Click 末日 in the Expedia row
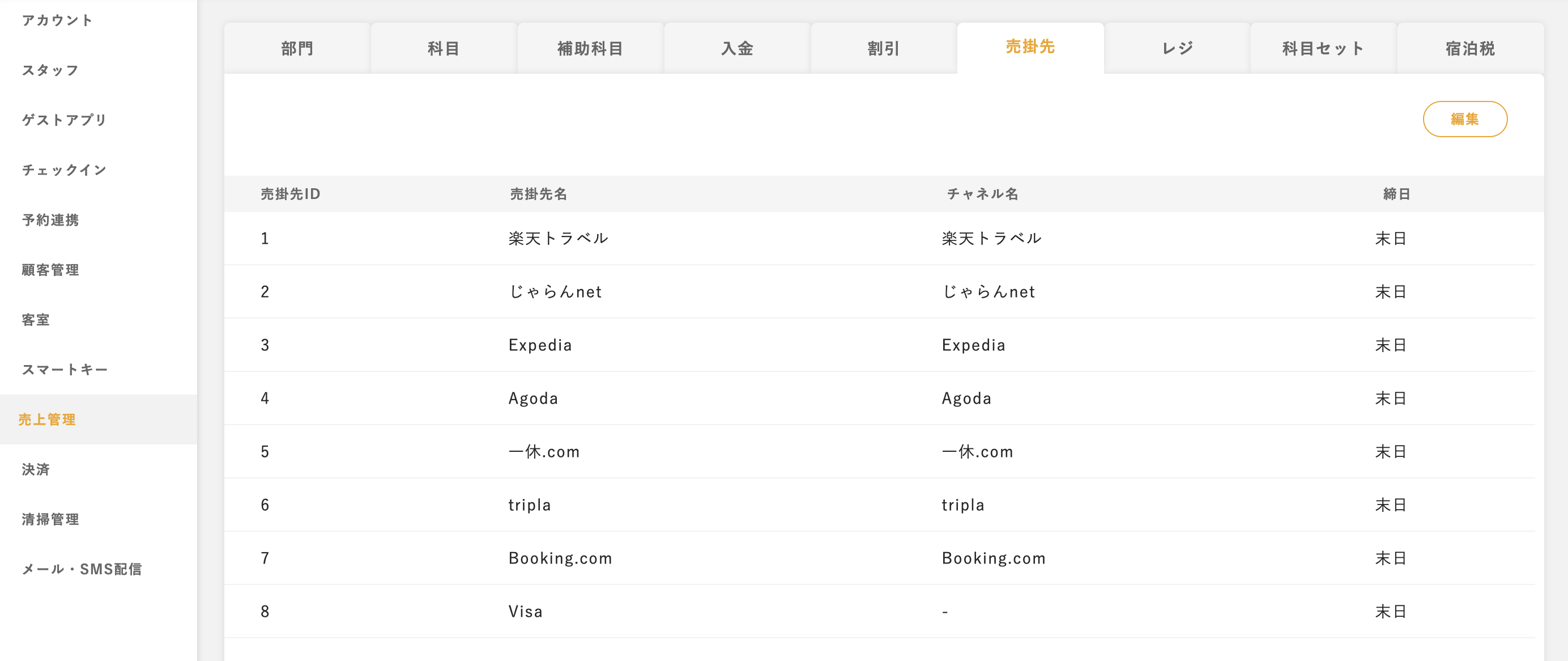 click(1391, 345)
